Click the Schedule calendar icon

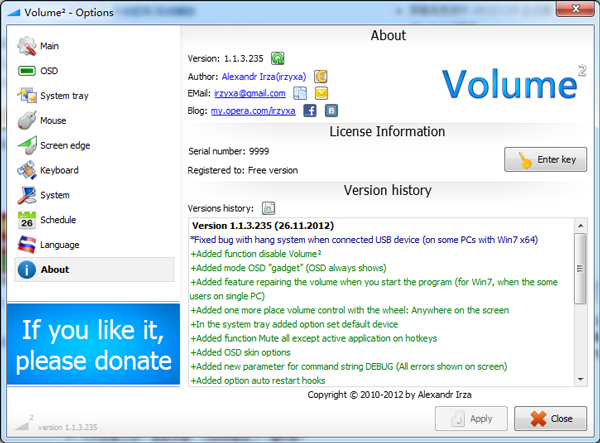(x=27, y=220)
